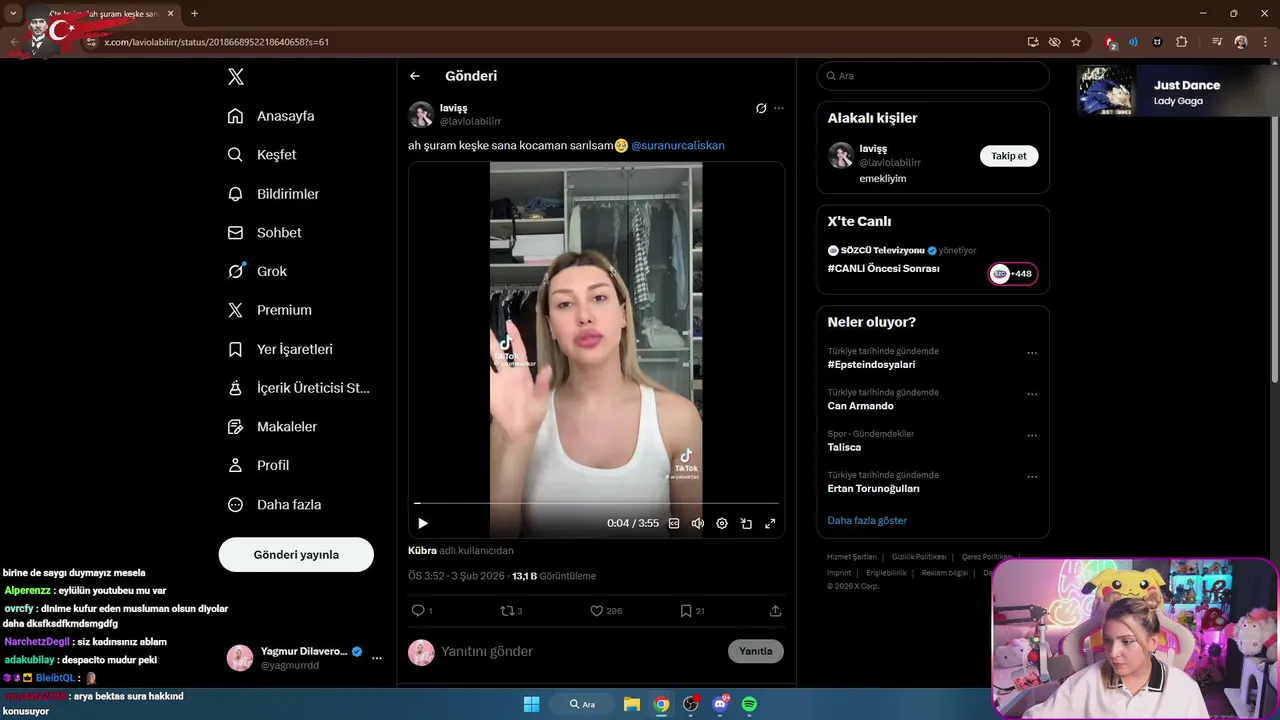Open options for Talisca trend
This screenshot has height=720, width=1280.
point(1032,436)
